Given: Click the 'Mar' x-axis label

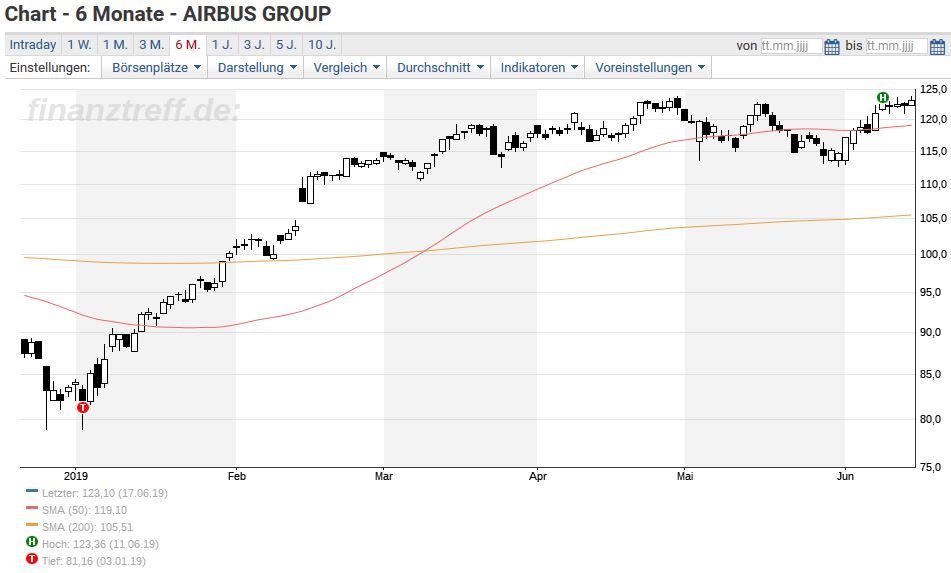Looking at the screenshot, I should pyautogui.click(x=383, y=477).
